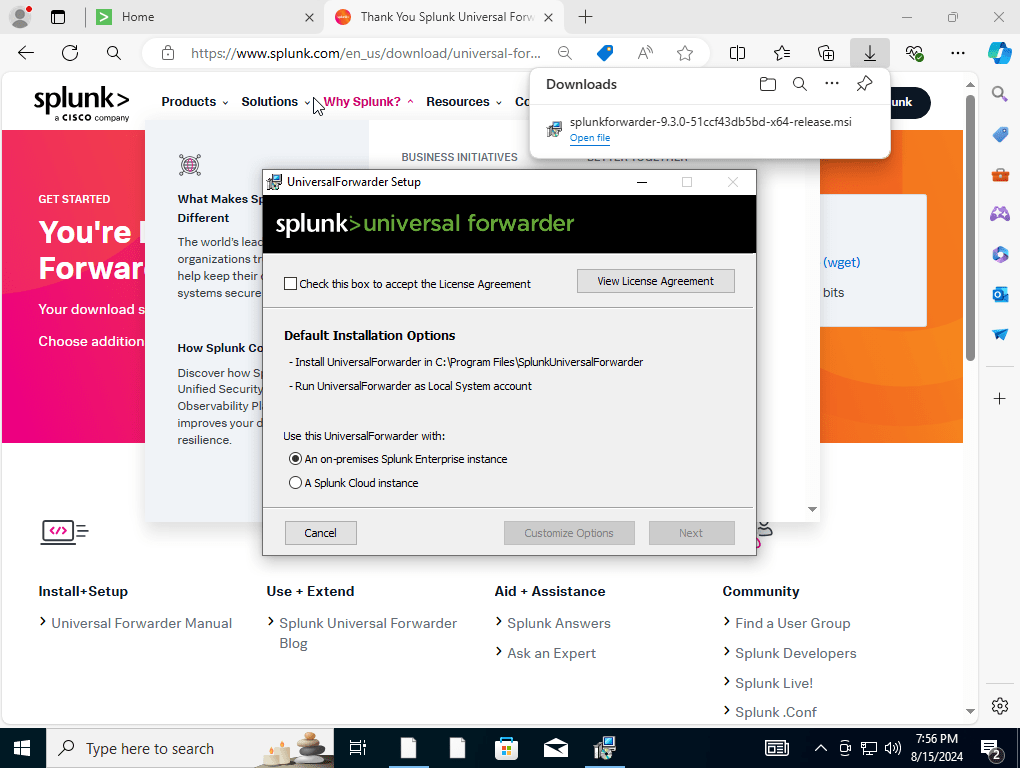
Task: Expand the Solutions menu
Action: [276, 102]
